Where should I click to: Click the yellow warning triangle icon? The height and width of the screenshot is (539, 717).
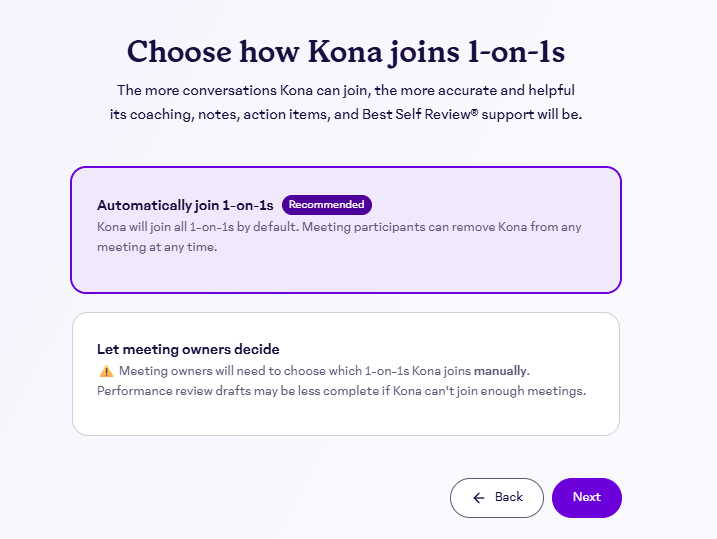point(106,371)
